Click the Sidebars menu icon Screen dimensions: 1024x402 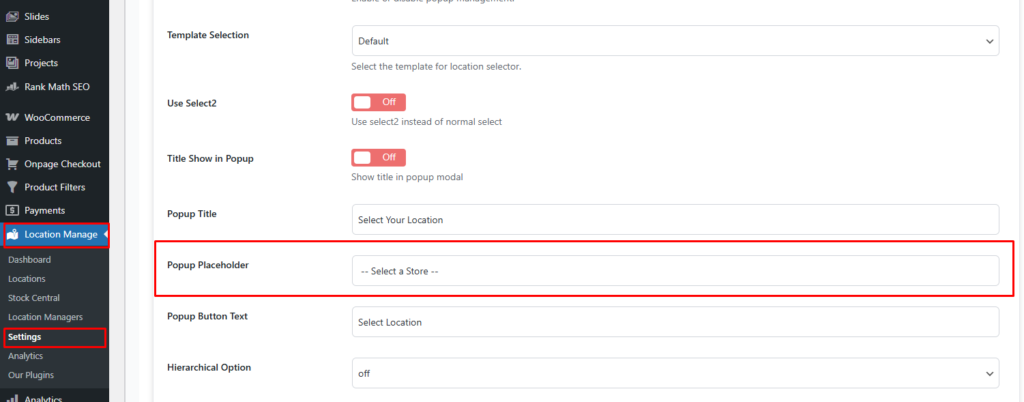(12, 40)
